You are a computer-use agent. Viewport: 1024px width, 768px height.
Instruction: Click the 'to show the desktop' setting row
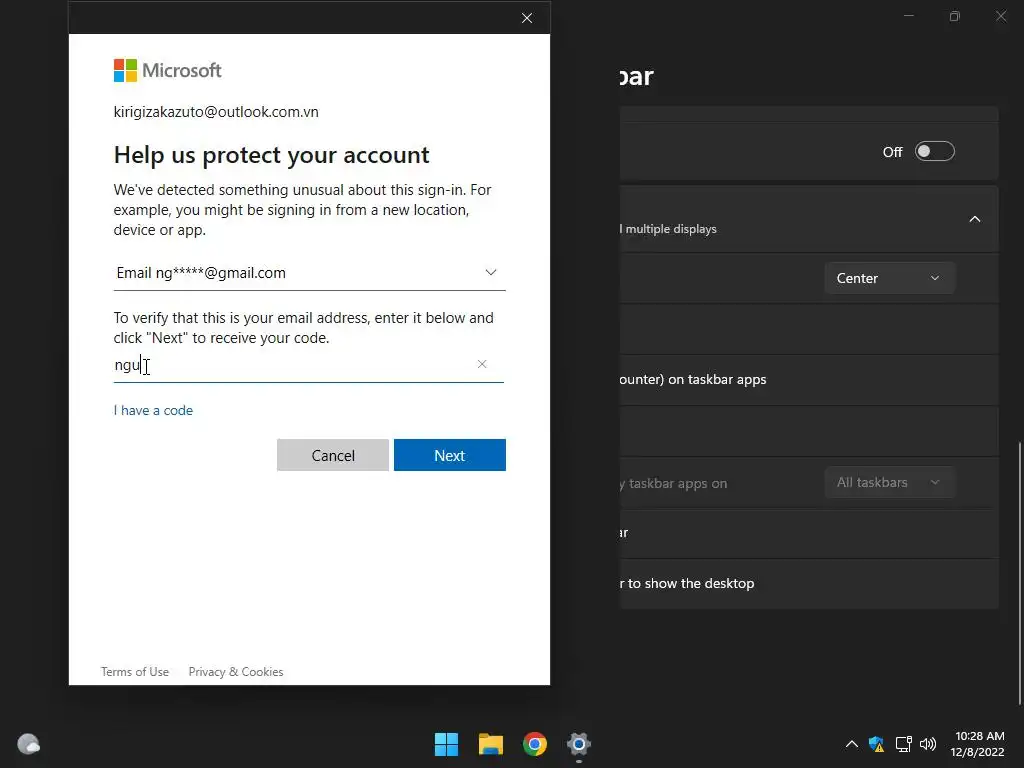pyautogui.click(x=808, y=584)
